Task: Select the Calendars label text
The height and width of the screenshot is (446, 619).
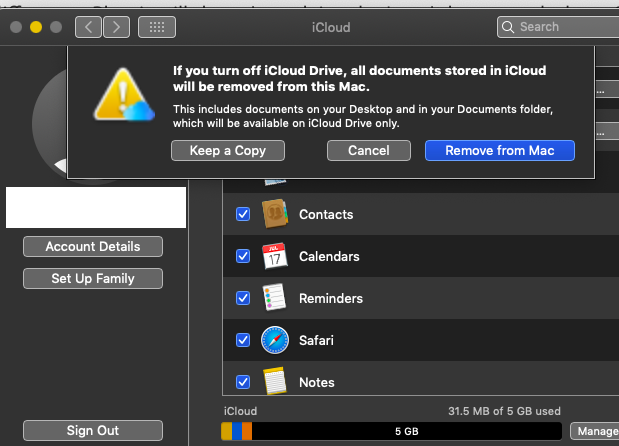Action: point(329,256)
